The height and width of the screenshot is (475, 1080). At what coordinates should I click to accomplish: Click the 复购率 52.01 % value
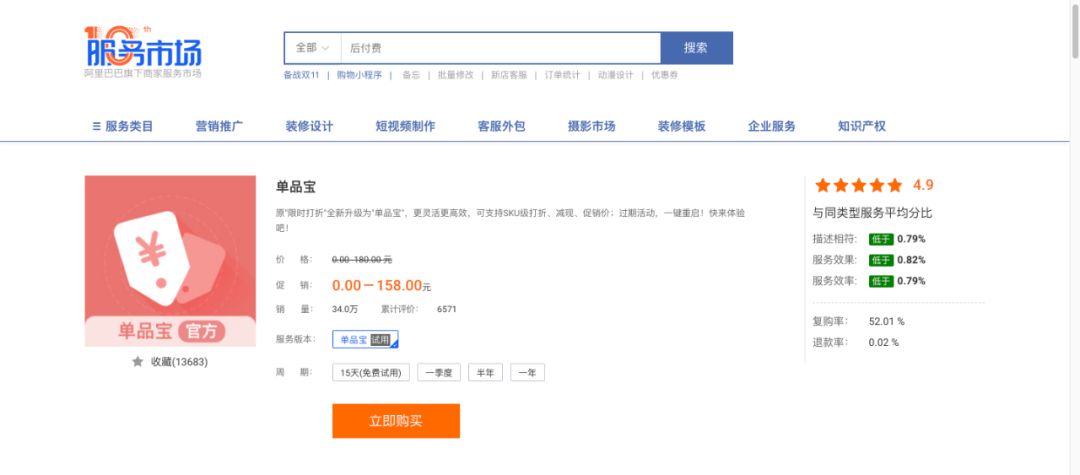886,321
